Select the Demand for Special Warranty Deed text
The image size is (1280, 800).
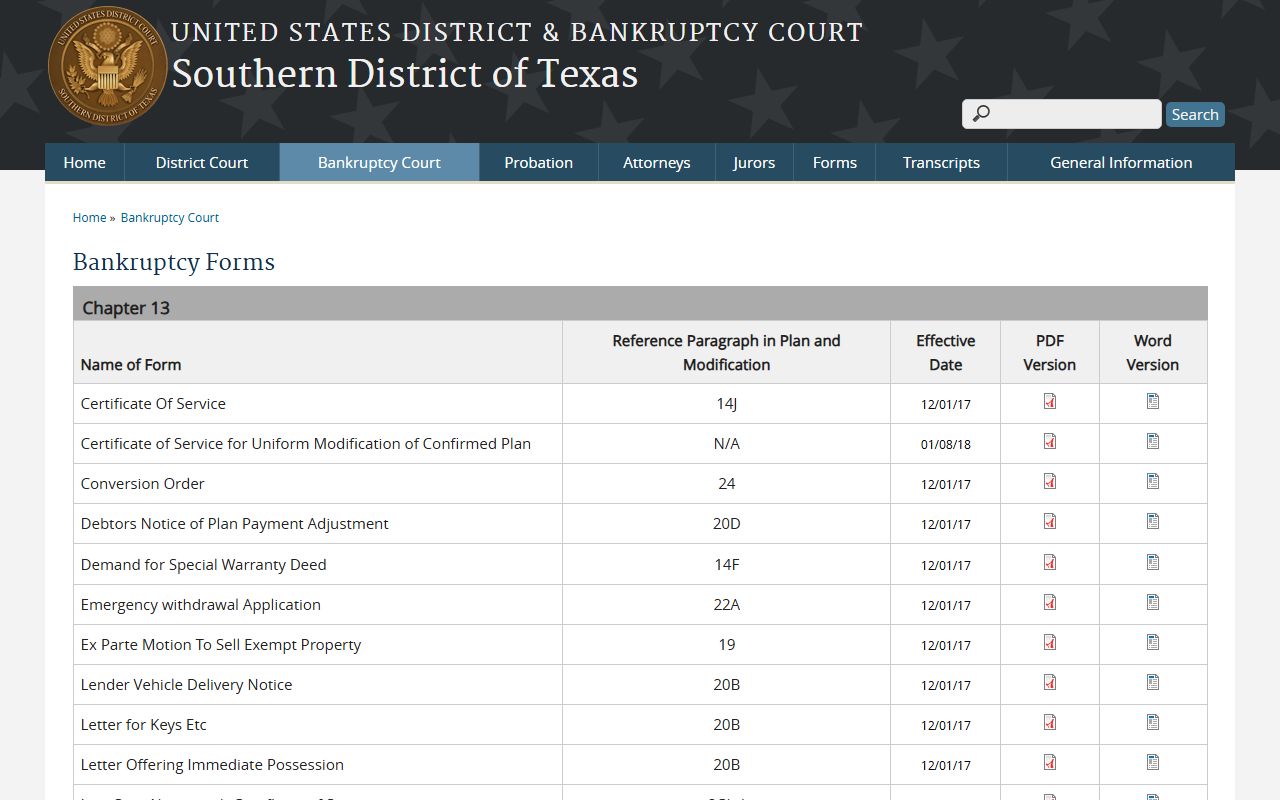tap(204, 564)
